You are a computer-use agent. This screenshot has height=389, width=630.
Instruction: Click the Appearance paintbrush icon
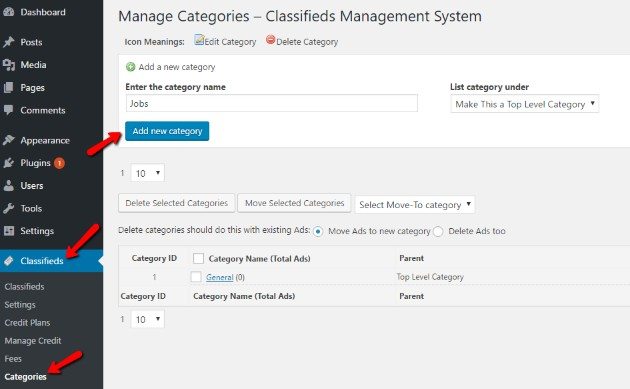[x=8, y=140]
